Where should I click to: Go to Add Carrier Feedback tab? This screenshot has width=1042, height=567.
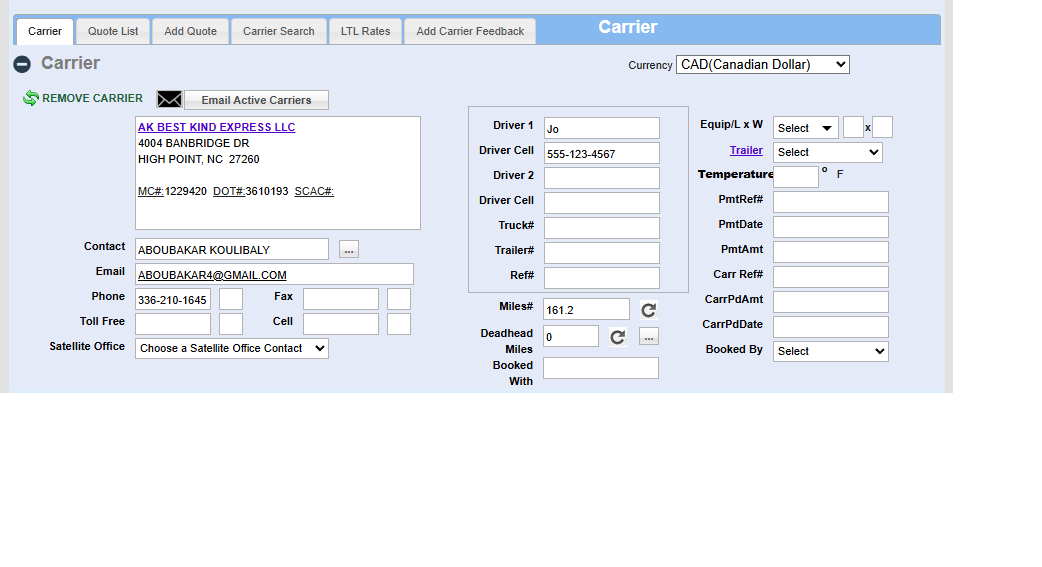pos(469,31)
